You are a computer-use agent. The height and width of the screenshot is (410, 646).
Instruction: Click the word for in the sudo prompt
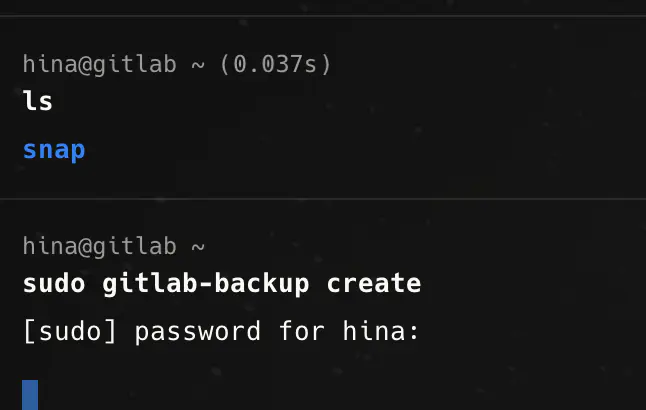[x=302, y=331]
